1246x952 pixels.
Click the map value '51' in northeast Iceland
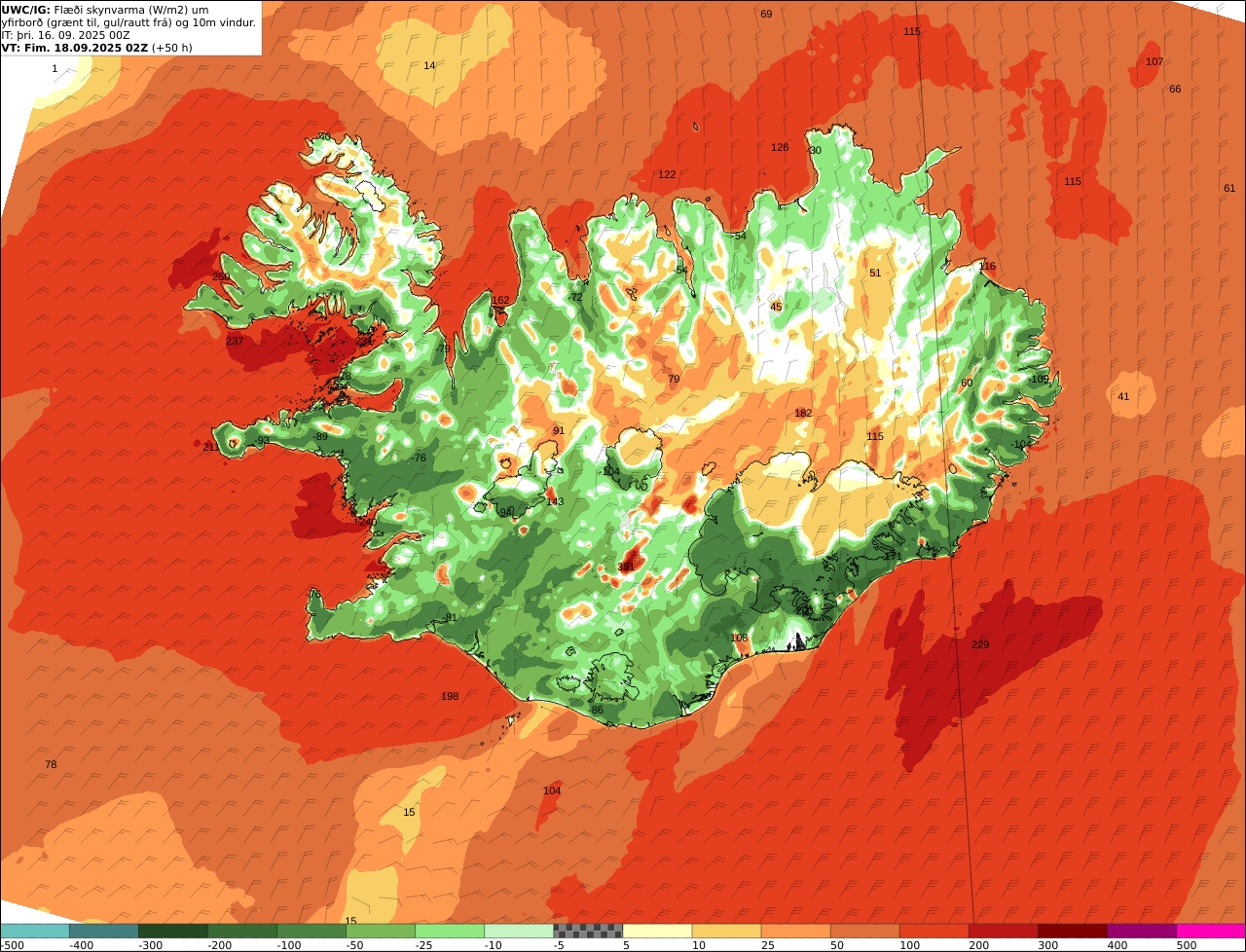click(x=875, y=274)
